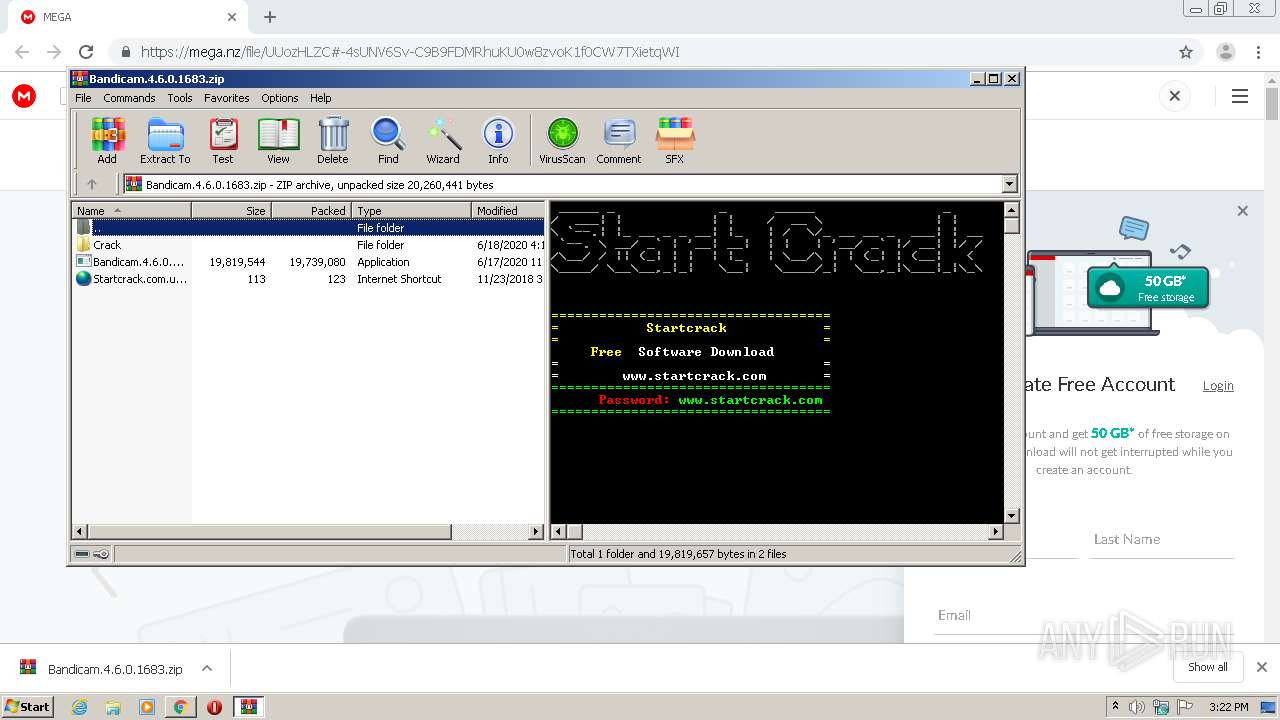Open MEGA hamburger menu
This screenshot has height=720, width=1280.
[1240, 96]
